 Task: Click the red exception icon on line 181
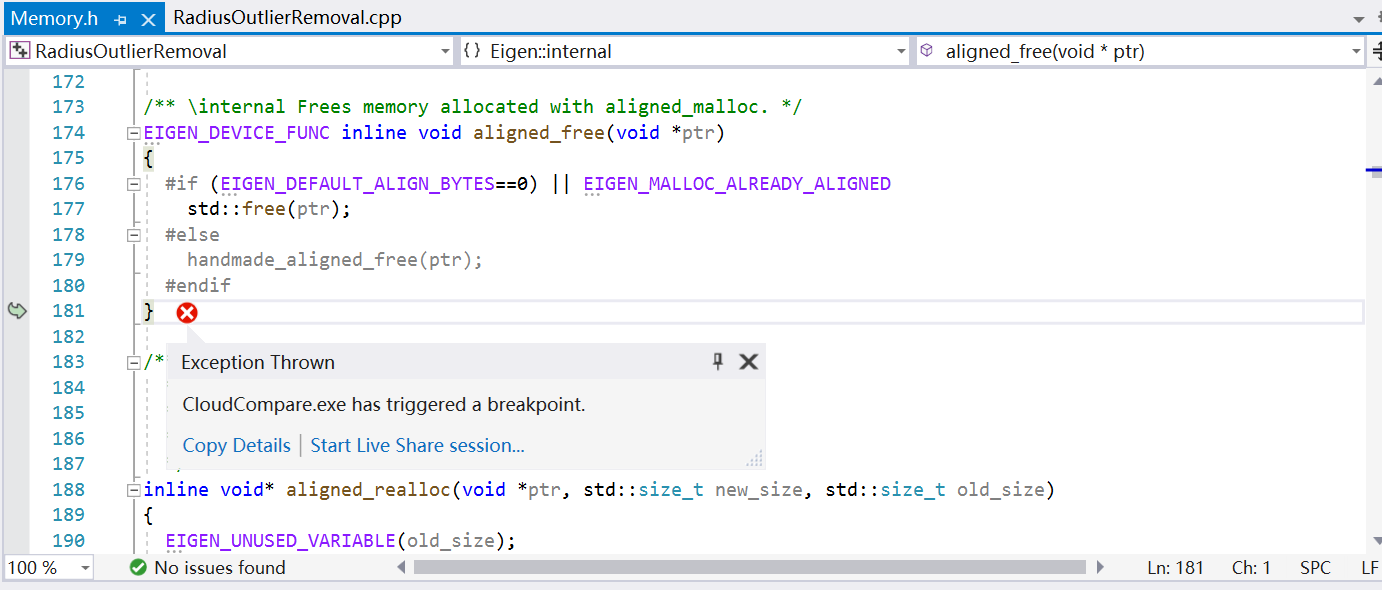click(186, 313)
